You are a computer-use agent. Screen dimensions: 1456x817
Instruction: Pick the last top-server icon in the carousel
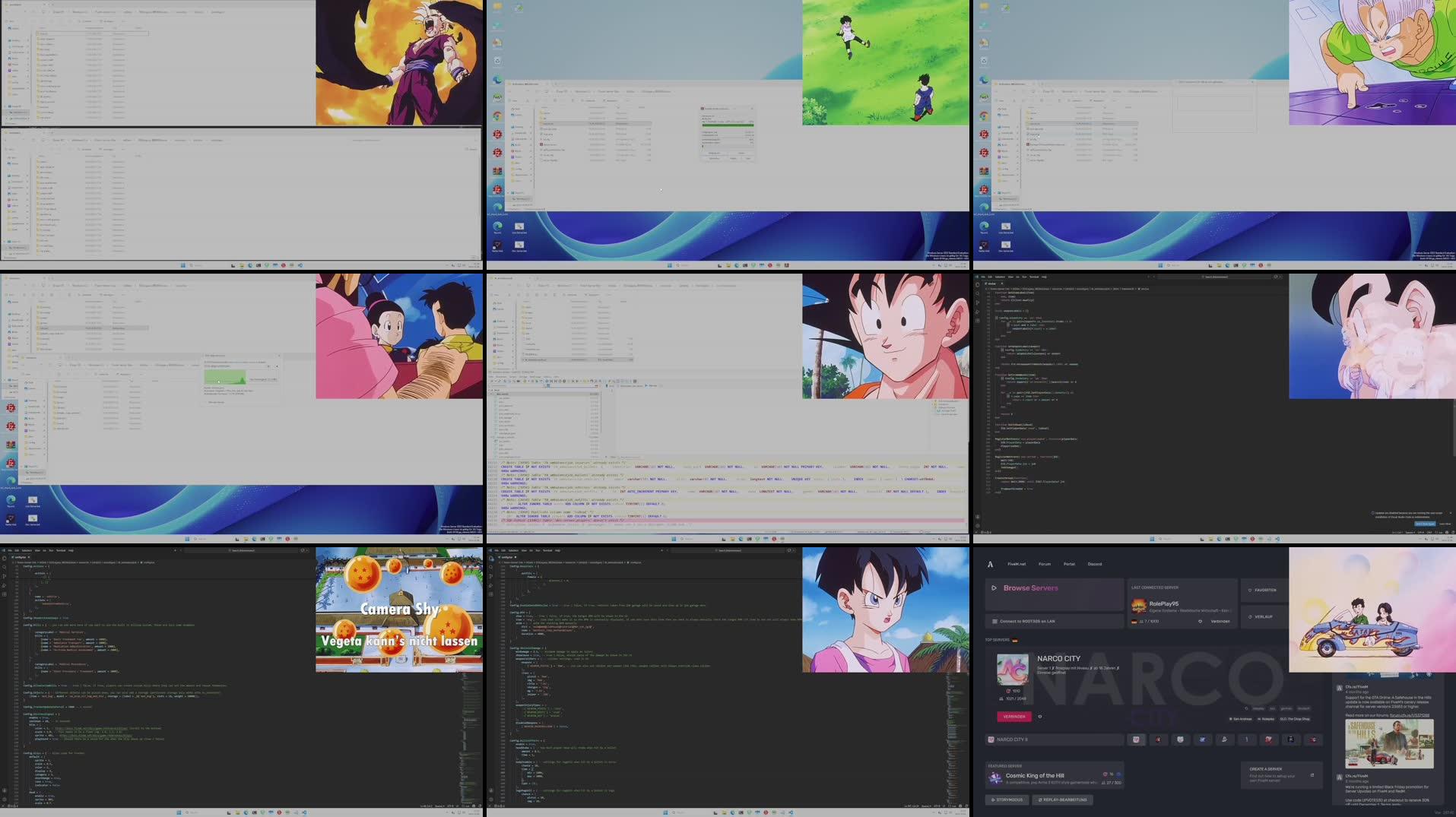click(x=1313, y=739)
